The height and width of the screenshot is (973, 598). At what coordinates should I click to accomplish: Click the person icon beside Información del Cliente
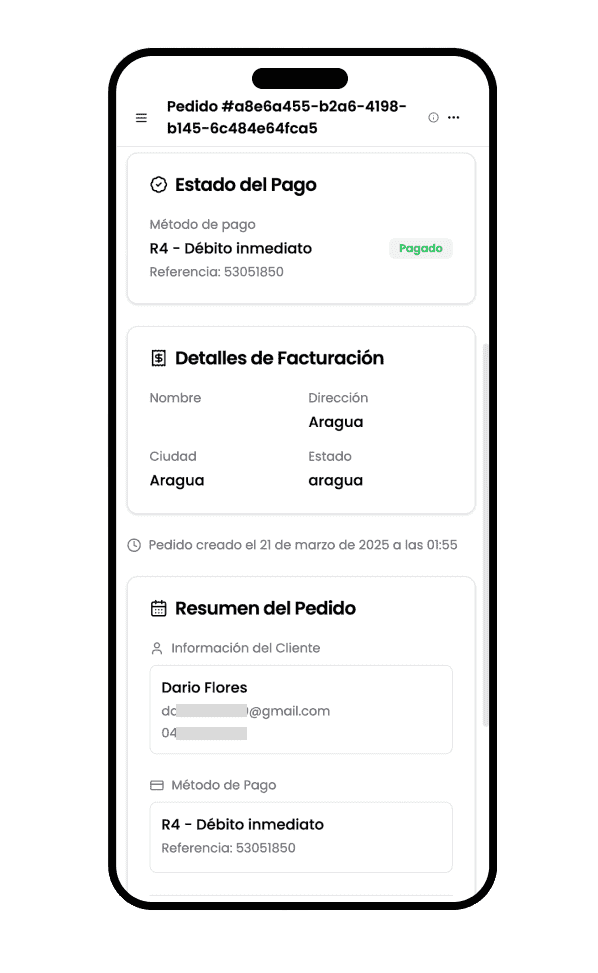click(157, 648)
